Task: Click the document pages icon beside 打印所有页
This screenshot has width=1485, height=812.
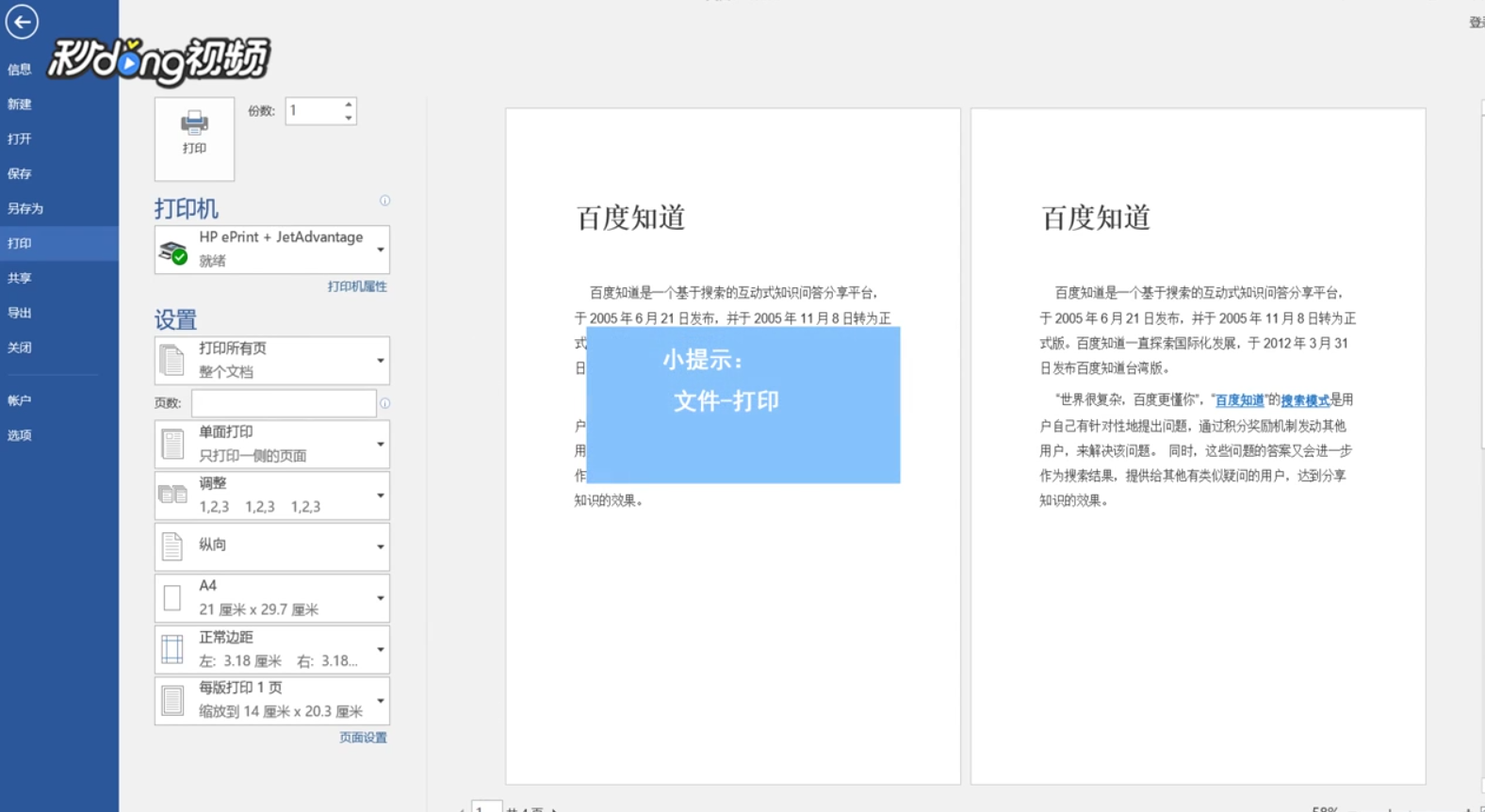Action: pos(172,361)
